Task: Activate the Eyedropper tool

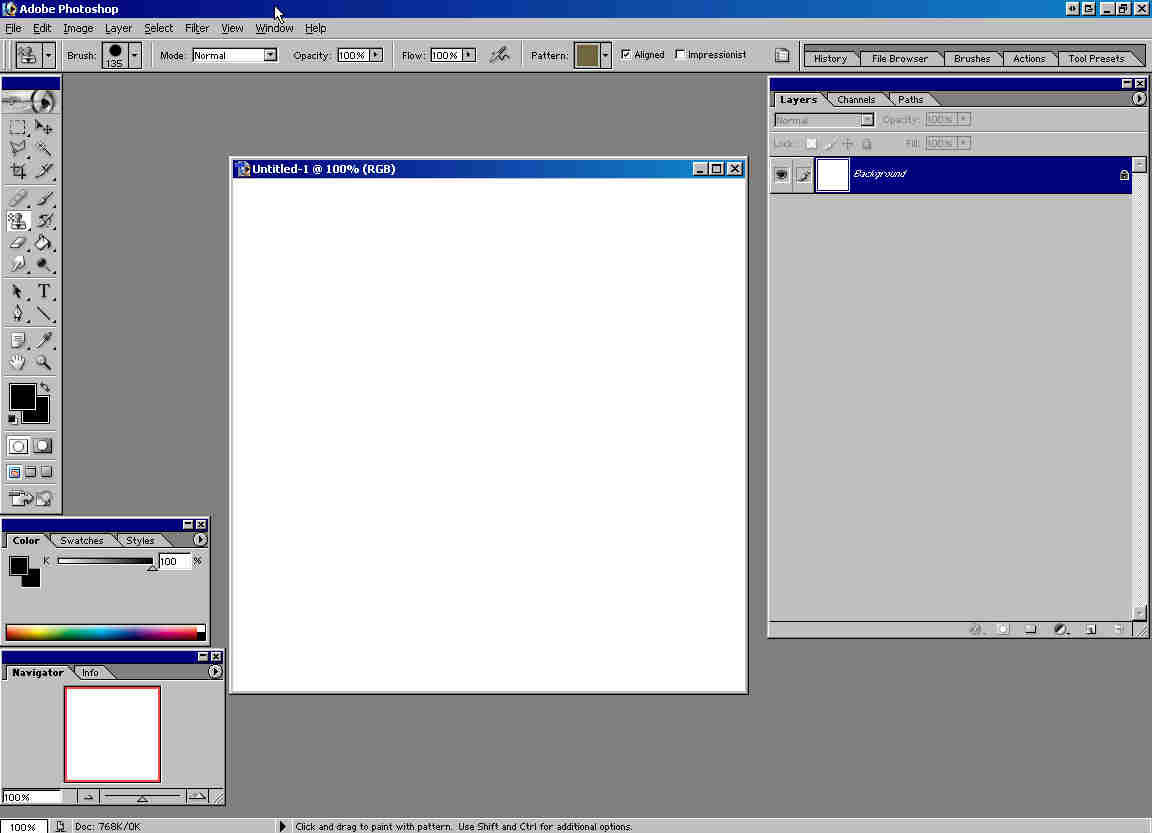Action: pyautogui.click(x=44, y=341)
